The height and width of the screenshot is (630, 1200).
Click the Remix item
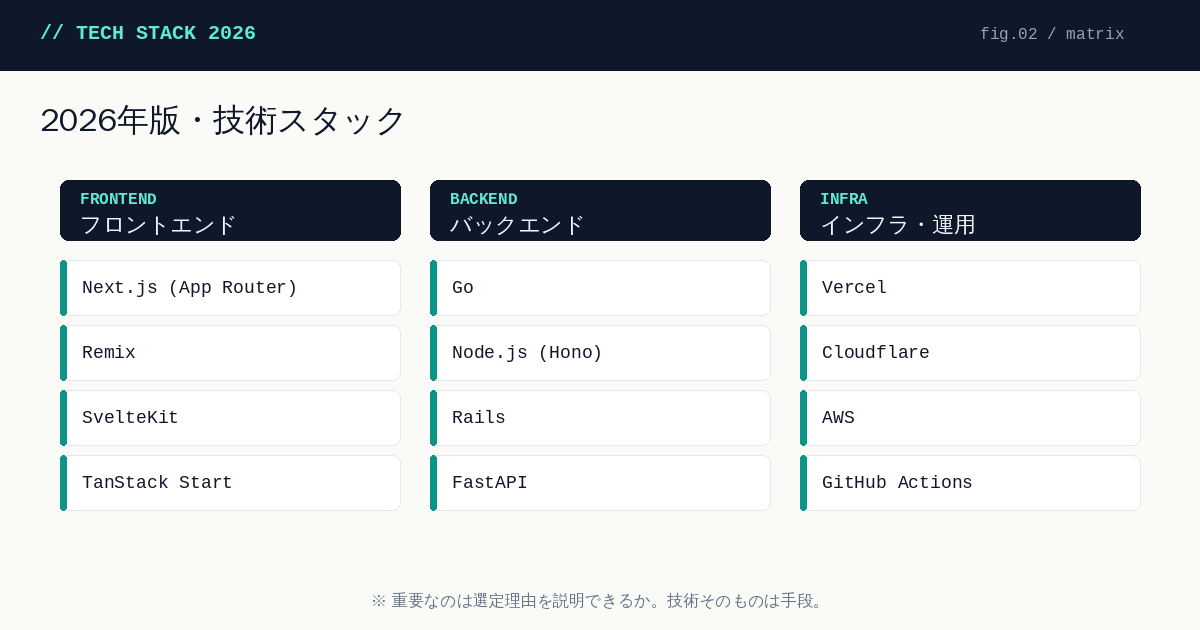tap(230, 353)
